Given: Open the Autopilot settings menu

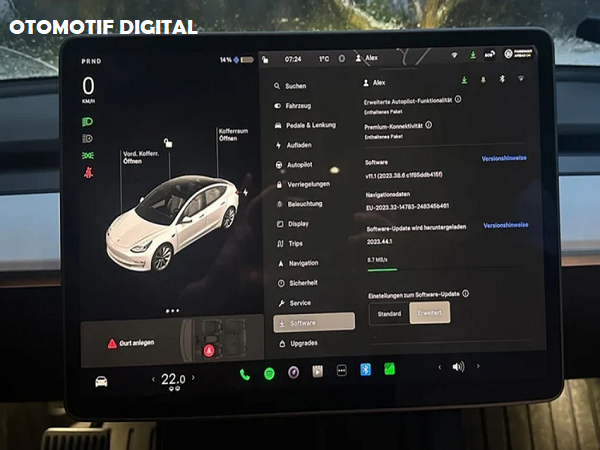Looking at the screenshot, I should click(x=299, y=164).
